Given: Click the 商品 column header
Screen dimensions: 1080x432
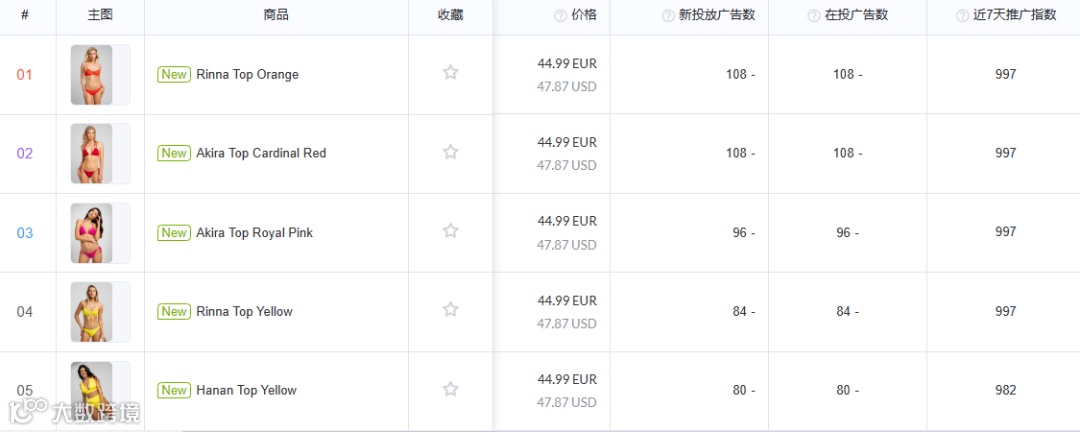Looking at the screenshot, I should point(276,15).
